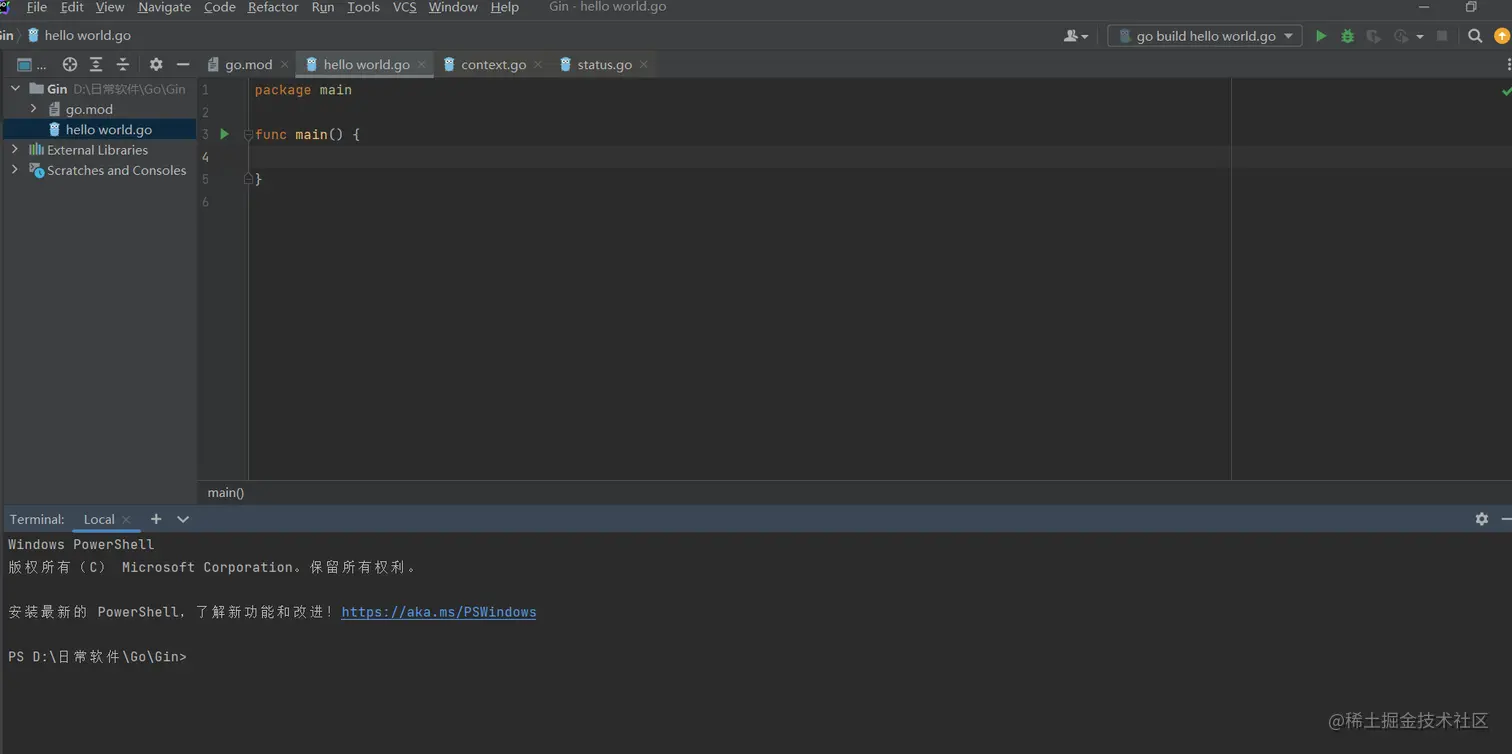Click the Run with Coverage icon
This screenshot has height=754, width=1512.
point(1373,36)
